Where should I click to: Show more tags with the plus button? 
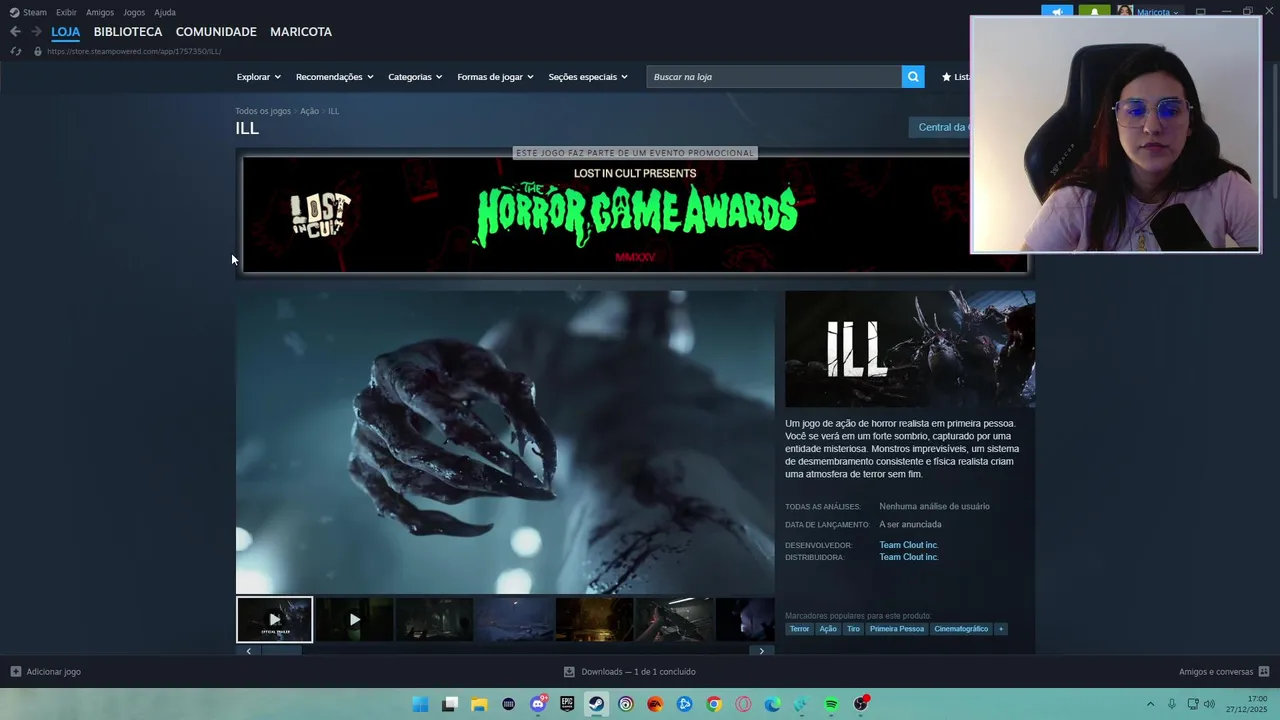point(1000,629)
